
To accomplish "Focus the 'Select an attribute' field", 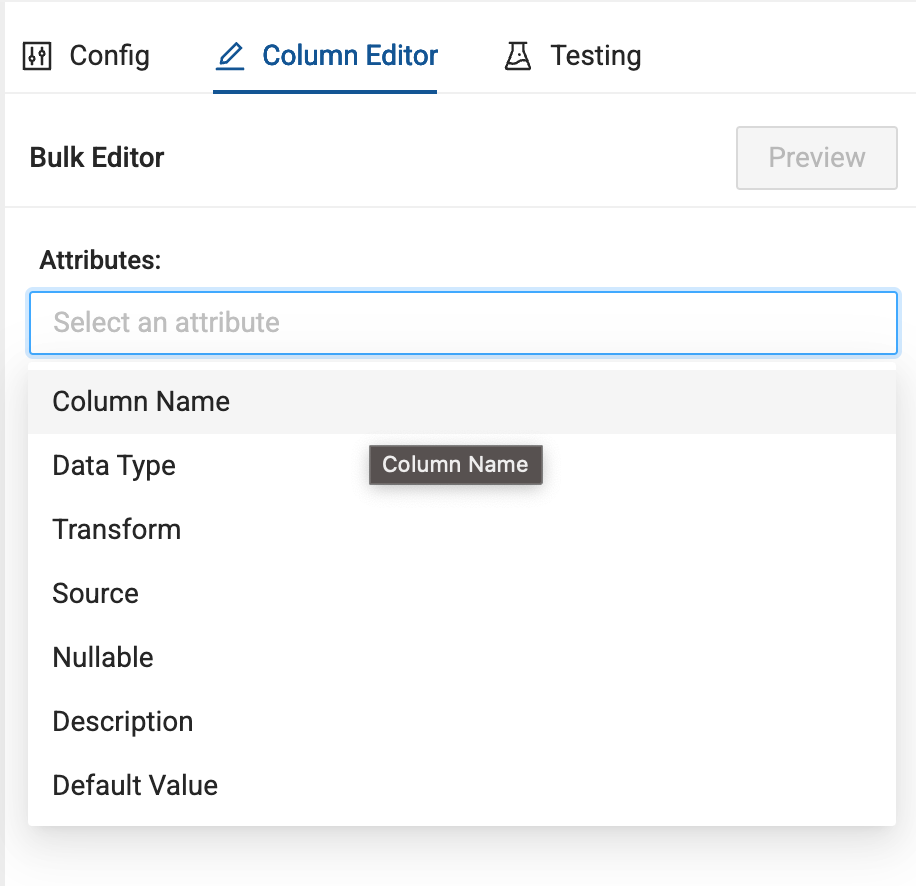I will pyautogui.click(x=463, y=323).
